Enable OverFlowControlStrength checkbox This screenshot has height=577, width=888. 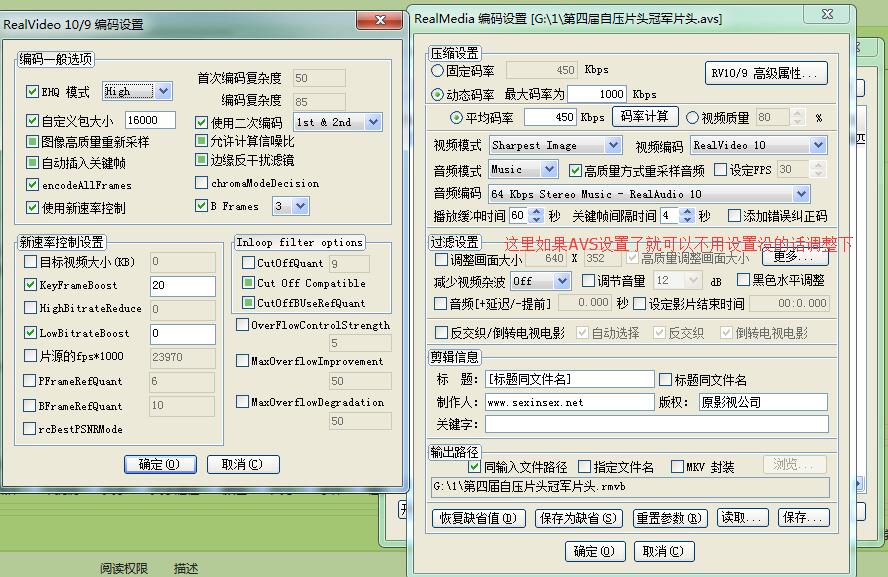click(x=242, y=324)
